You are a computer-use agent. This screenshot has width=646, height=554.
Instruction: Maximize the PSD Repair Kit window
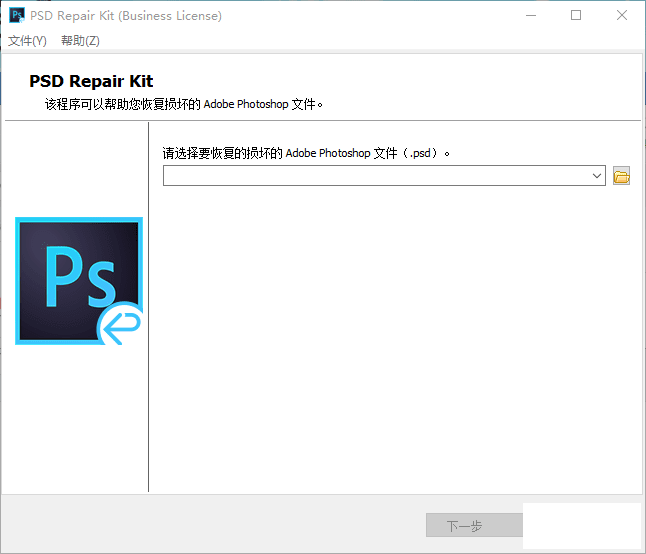(x=576, y=15)
